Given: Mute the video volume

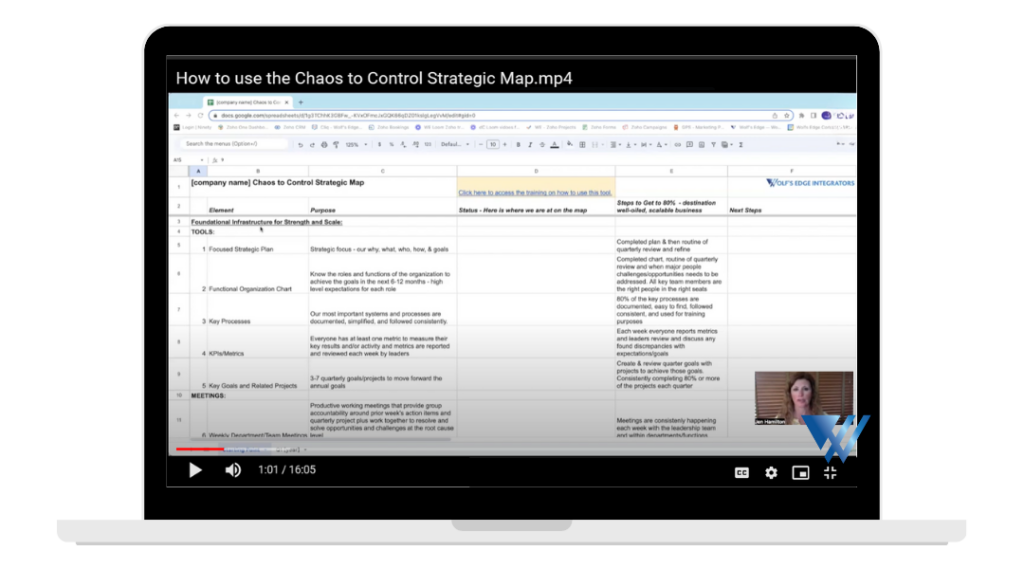Looking at the screenshot, I should coord(233,470).
